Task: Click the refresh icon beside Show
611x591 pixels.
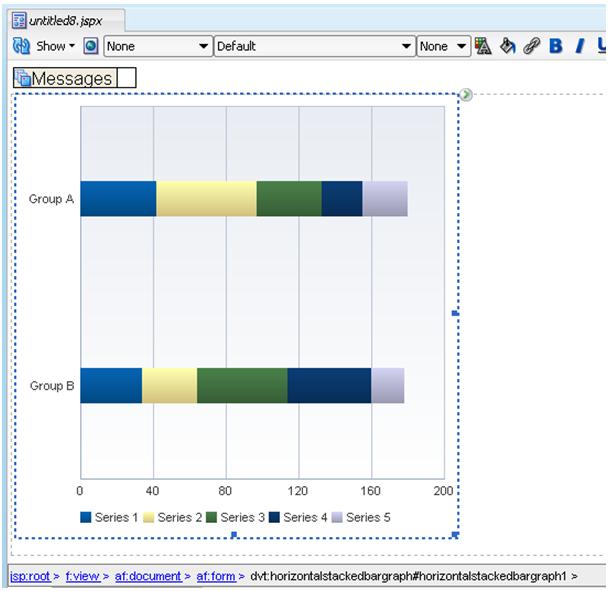Action: (x=22, y=46)
